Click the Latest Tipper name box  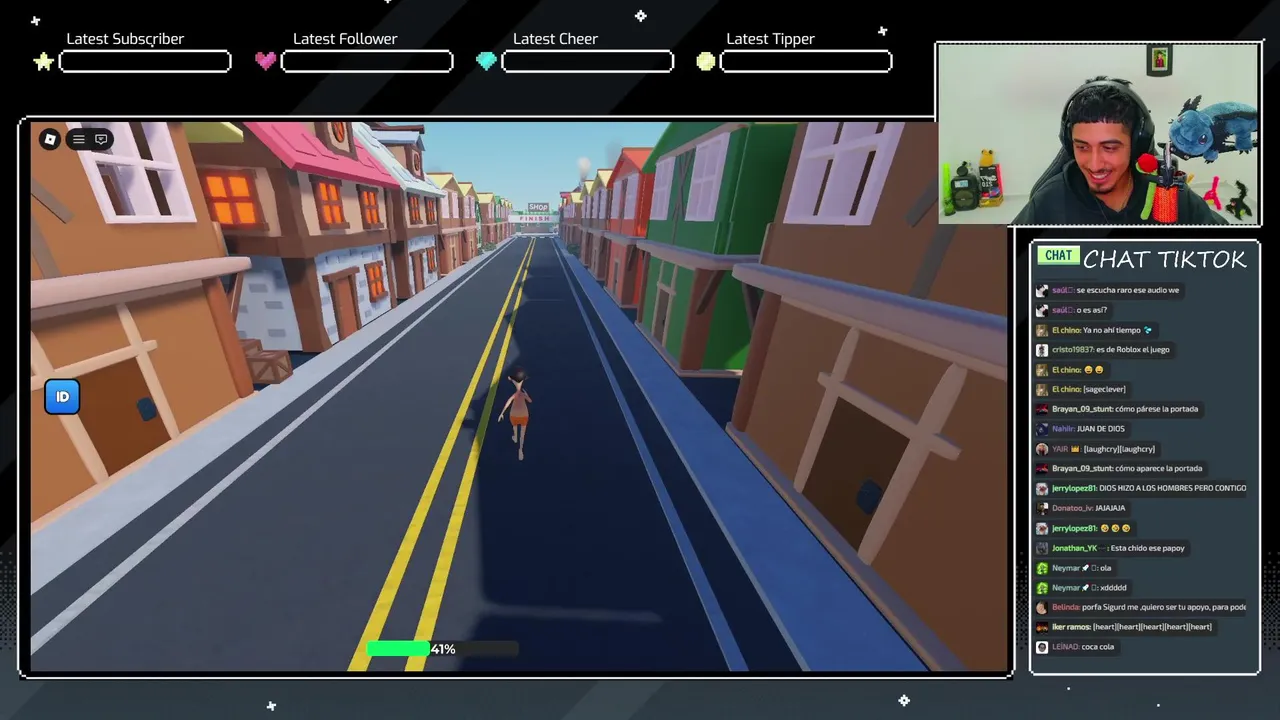tap(806, 62)
